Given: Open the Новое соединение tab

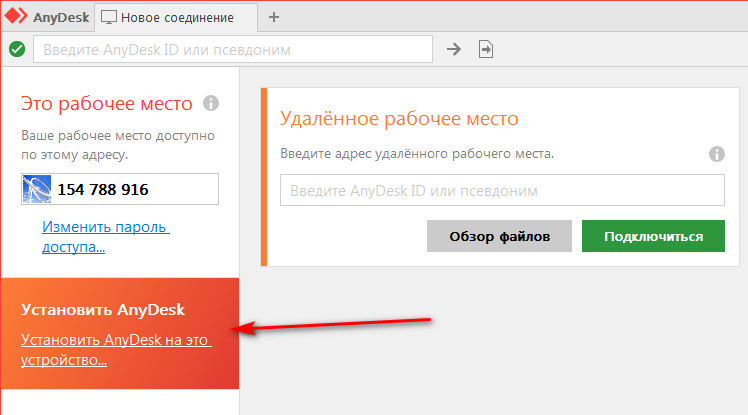Looking at the screenshot, I should [176, 18].
